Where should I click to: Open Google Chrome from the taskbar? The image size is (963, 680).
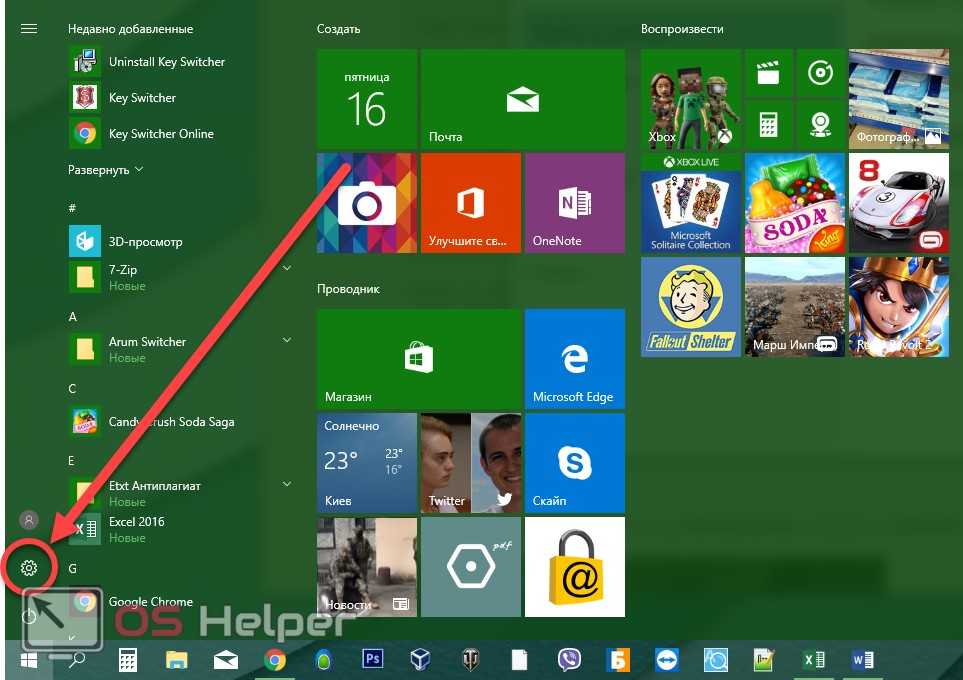tap(275, 659)
